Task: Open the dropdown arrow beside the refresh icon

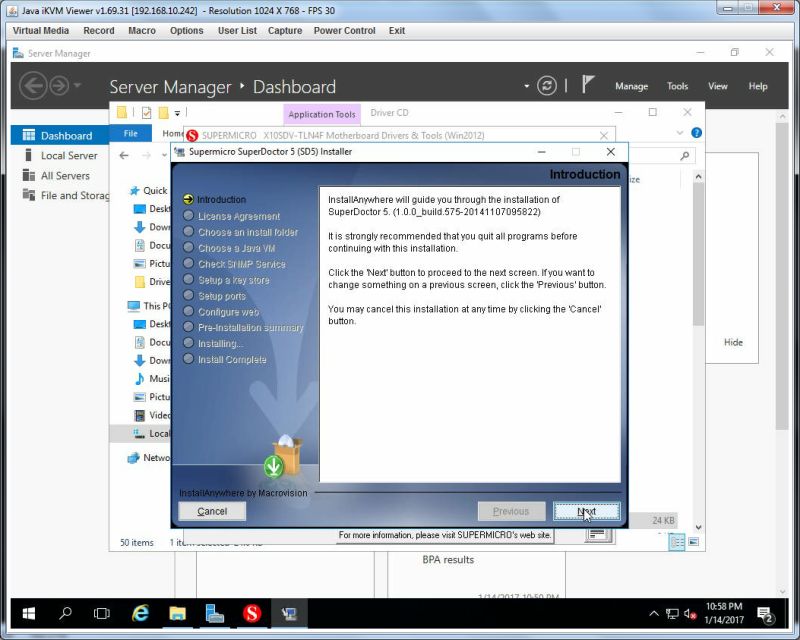Action: 527,86
